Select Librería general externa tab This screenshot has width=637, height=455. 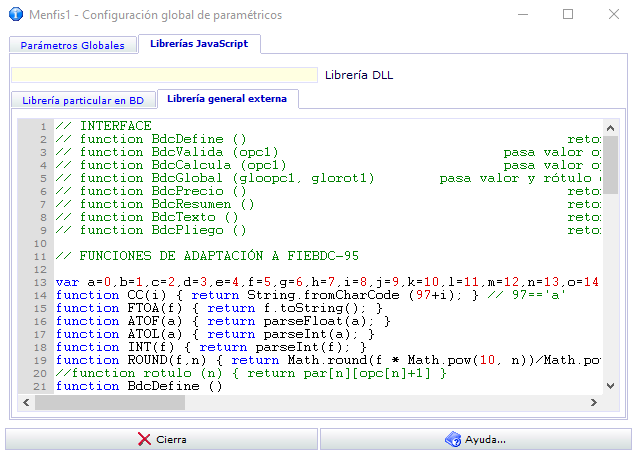pyautogui.click(x=227, y=99)
